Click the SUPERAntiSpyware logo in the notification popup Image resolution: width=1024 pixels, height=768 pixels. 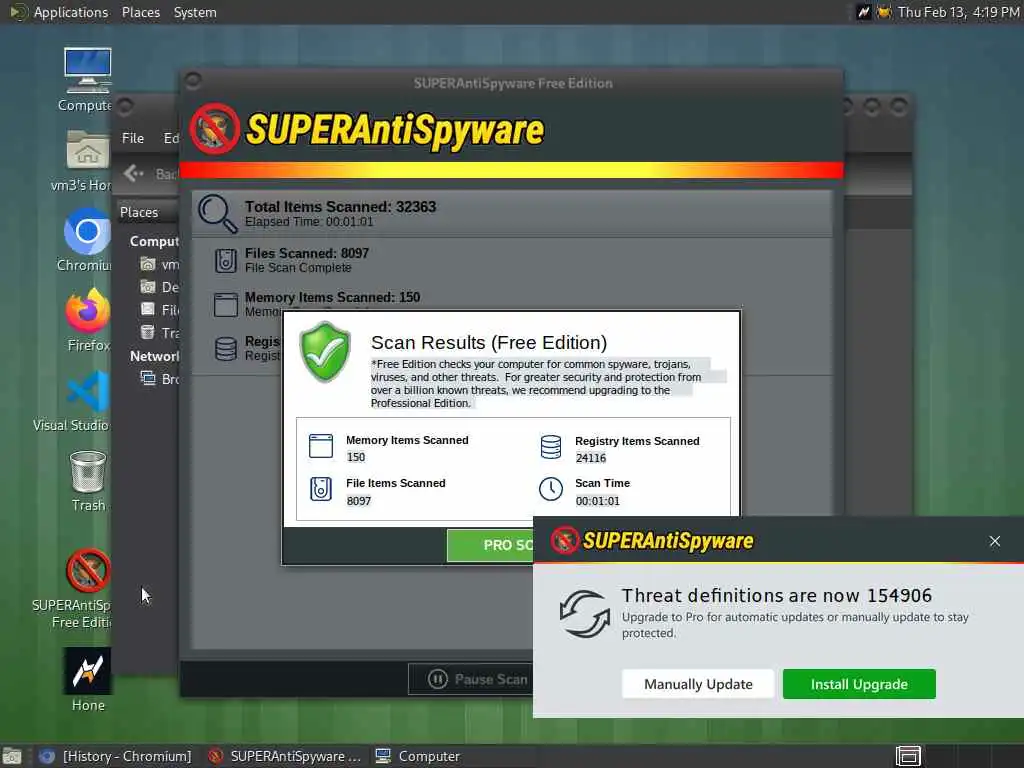652,541
